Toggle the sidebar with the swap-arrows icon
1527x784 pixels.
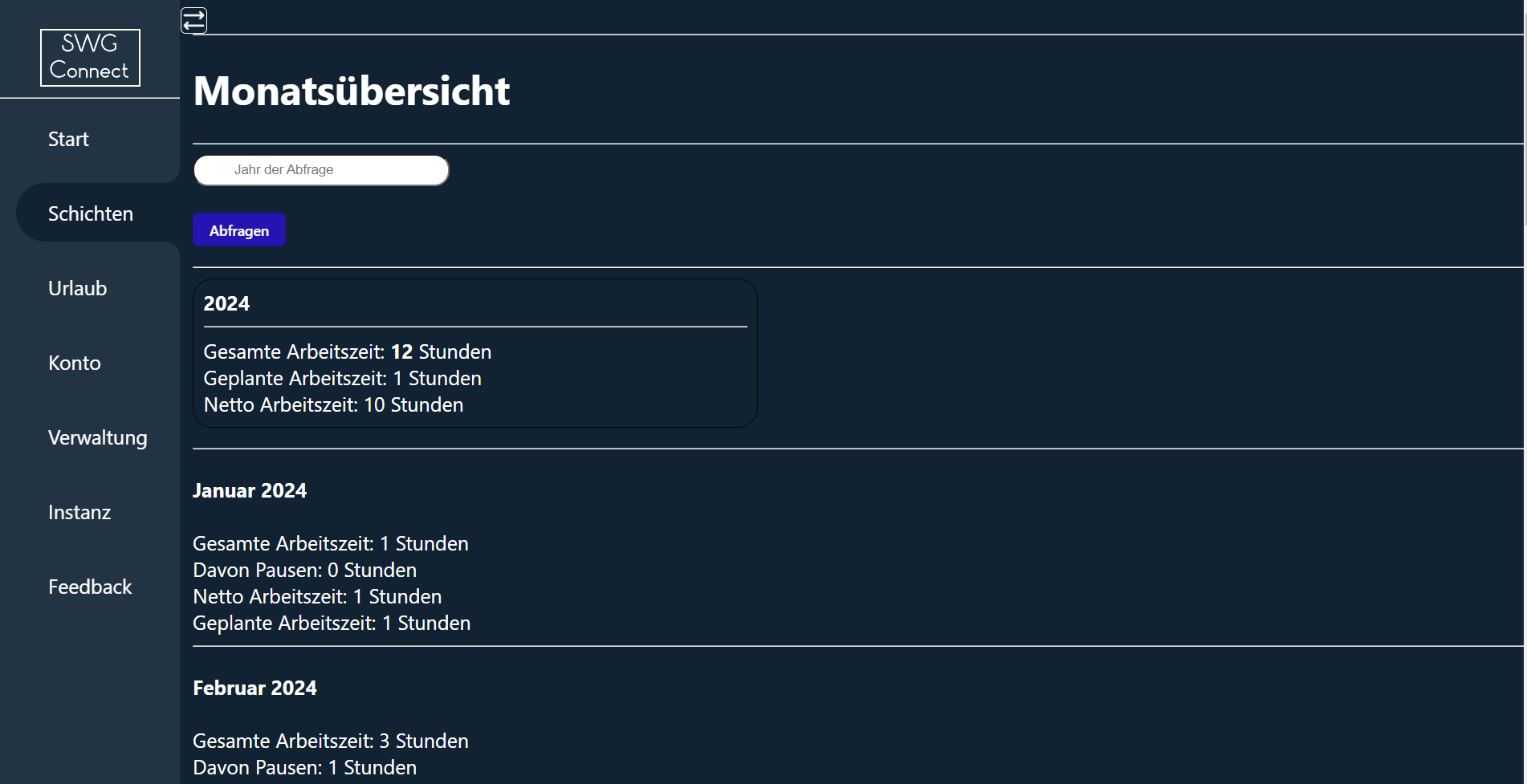tap(193, 20)
